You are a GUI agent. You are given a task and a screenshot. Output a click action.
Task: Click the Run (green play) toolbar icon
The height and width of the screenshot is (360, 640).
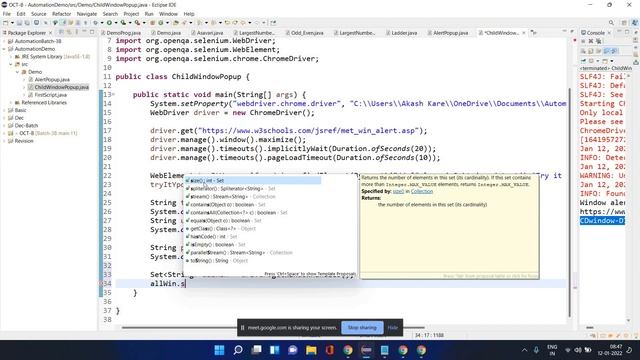point(109,23)
